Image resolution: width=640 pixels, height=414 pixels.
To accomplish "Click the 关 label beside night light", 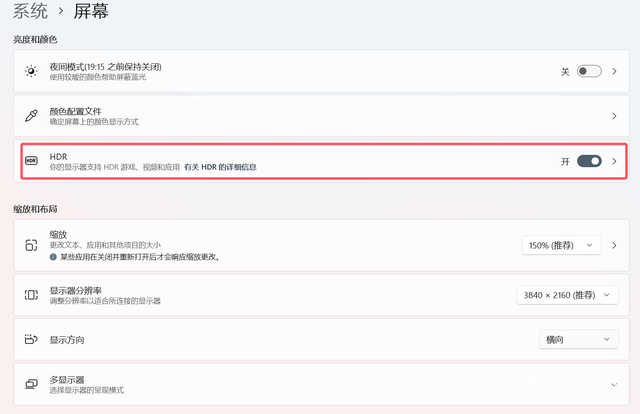I will (565, 72).
